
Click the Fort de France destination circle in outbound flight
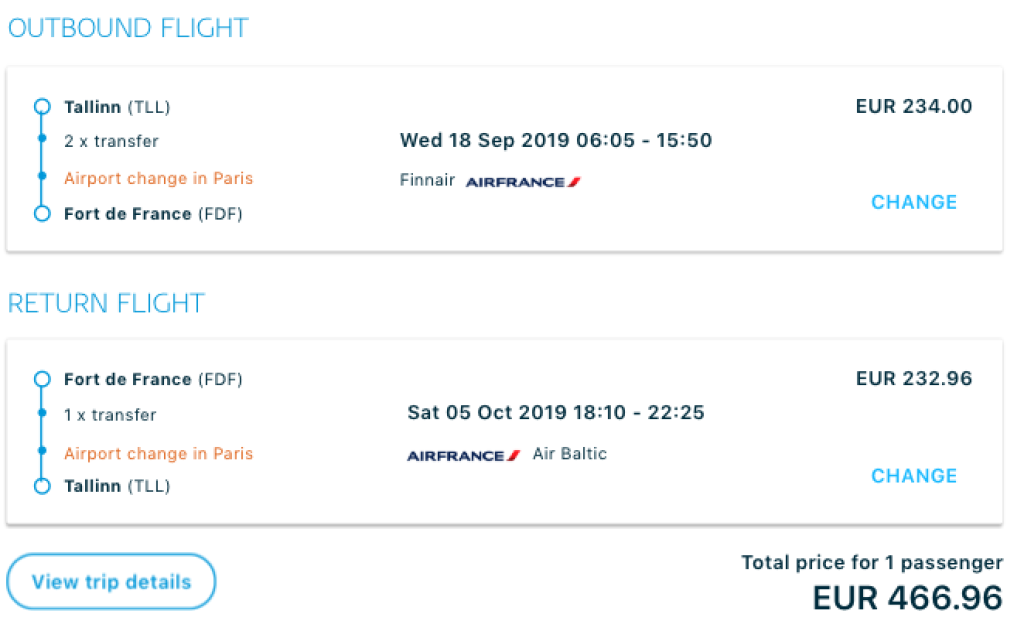point(42,213)
